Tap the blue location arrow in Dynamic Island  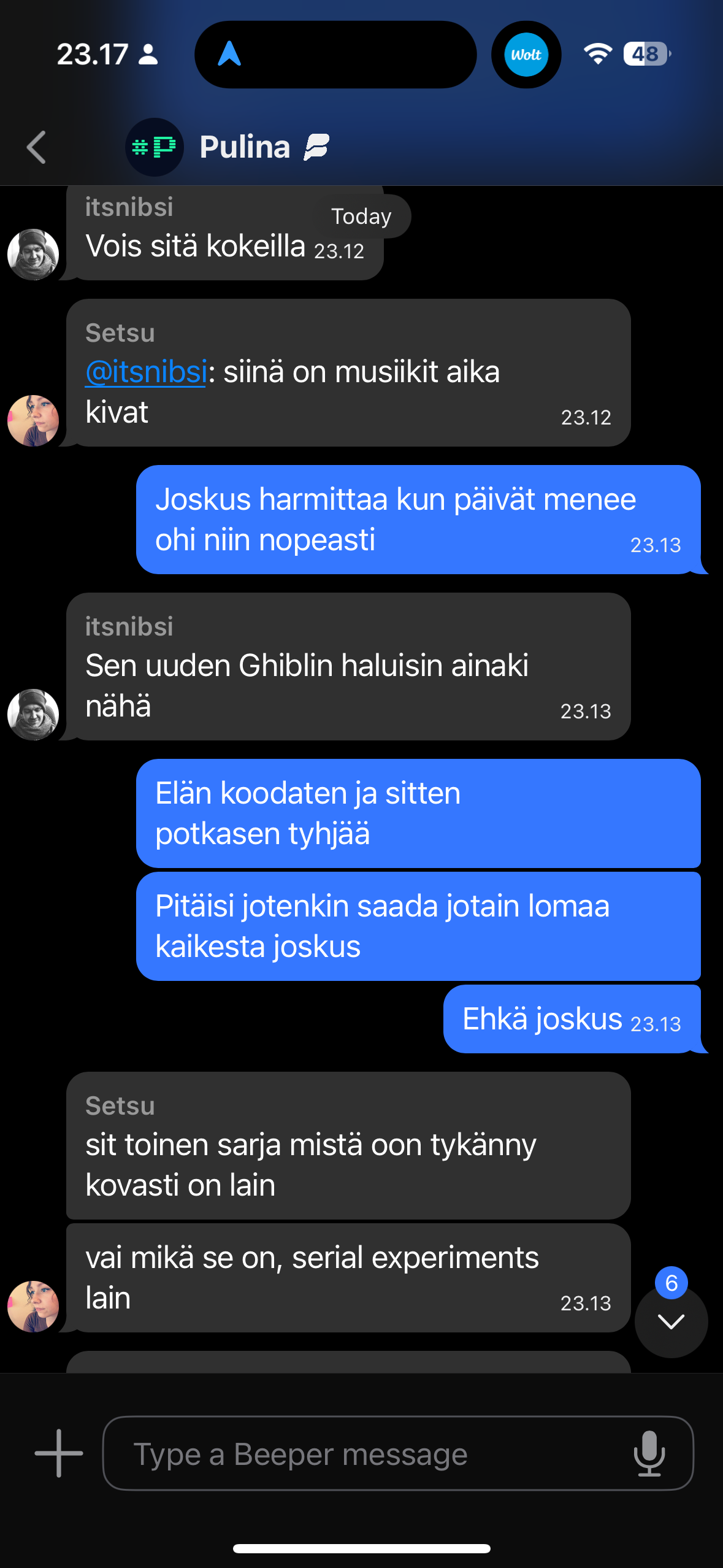(x=229, y=54)
